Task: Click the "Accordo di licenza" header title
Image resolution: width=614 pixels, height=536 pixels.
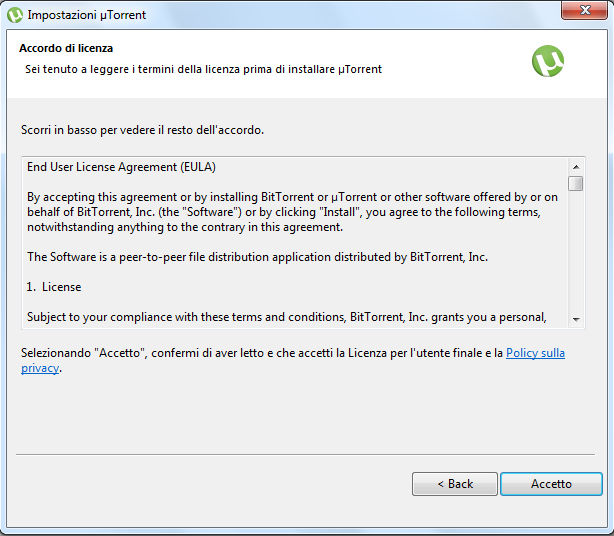Action: 66,48
